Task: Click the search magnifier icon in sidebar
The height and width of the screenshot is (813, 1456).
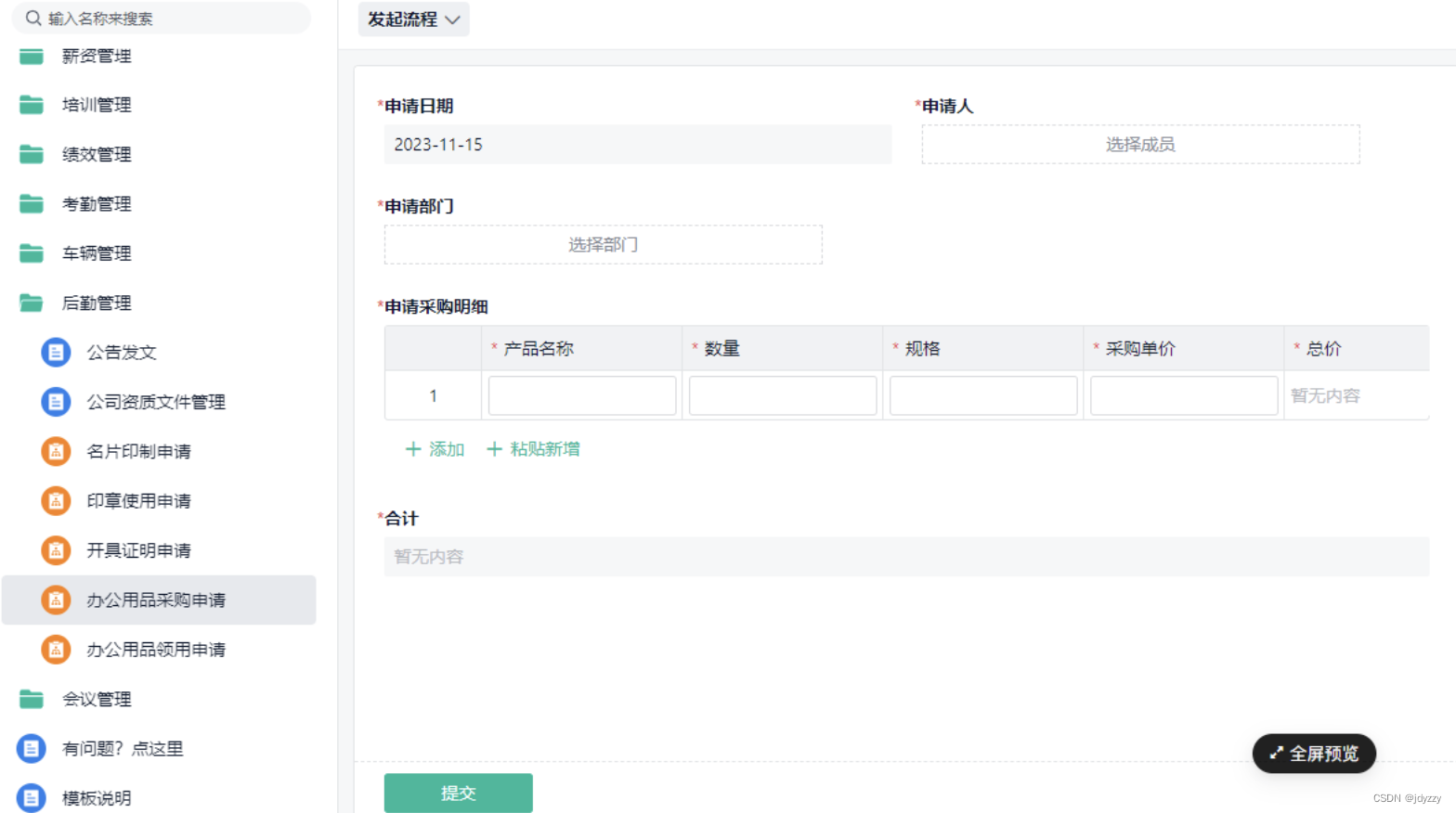Action: 33,18
